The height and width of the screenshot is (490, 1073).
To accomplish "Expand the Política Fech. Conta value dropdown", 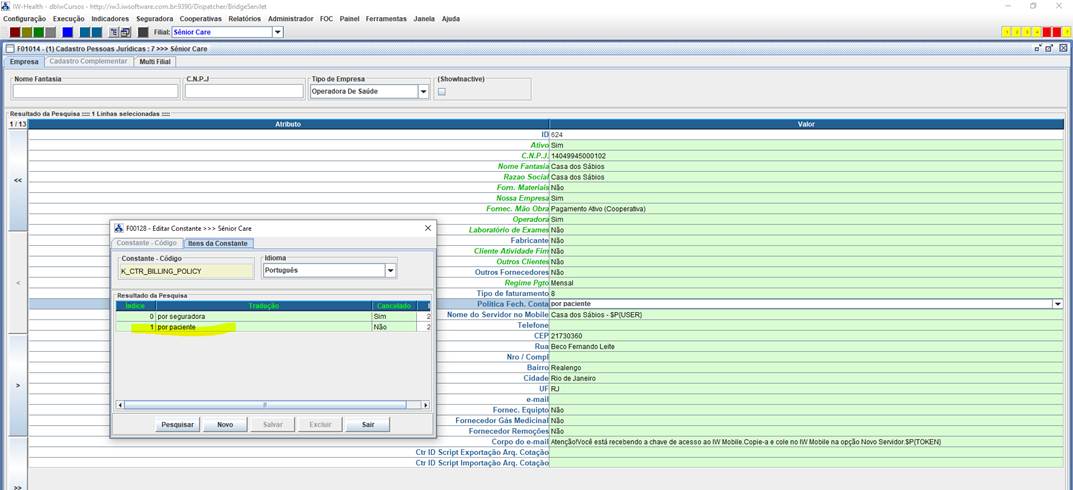I will (1057, 304).
